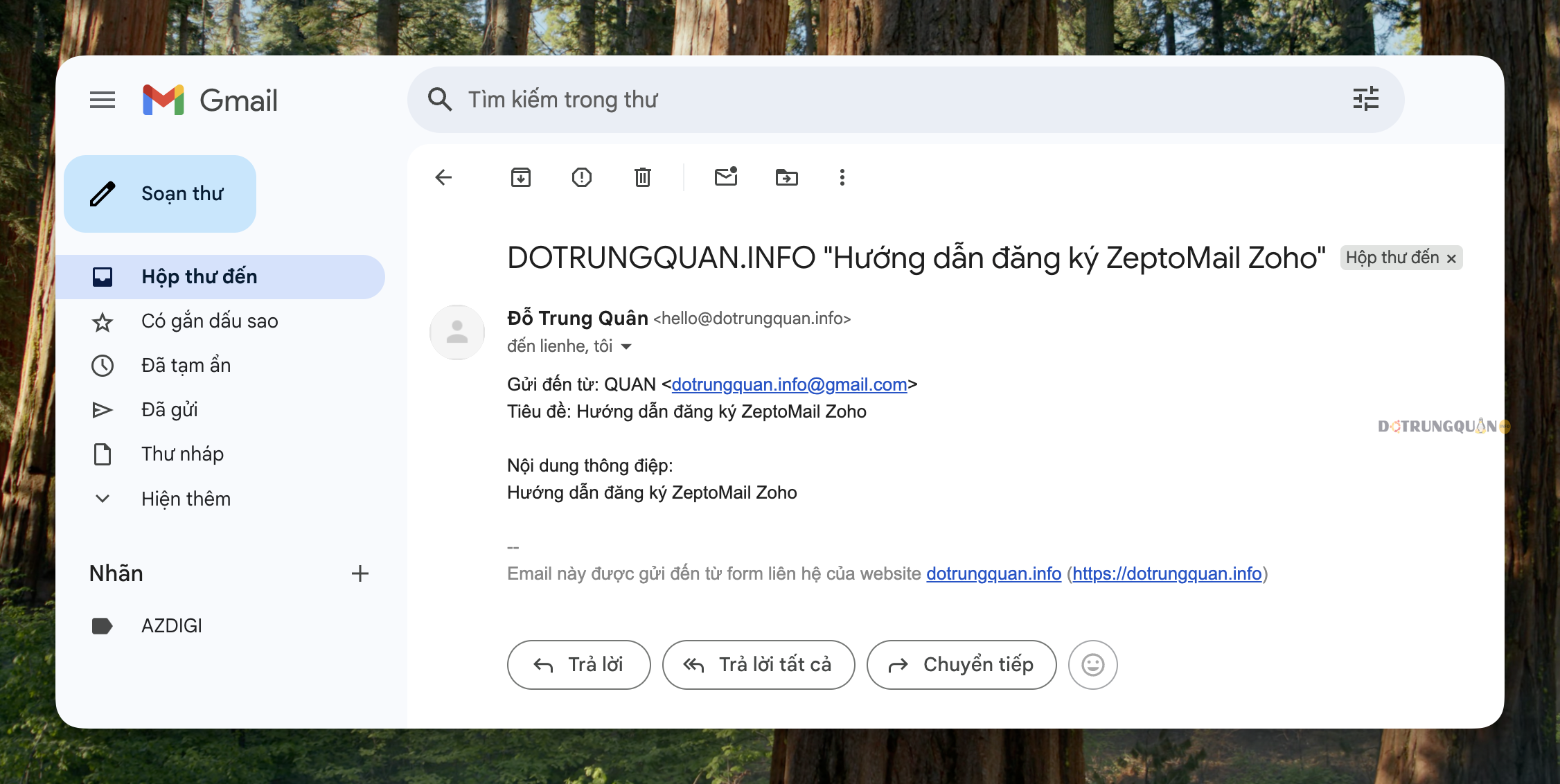The height and width of the screenshot is (784, 1560).
Task: Create new label plus icon
Action: click(360, 573)
